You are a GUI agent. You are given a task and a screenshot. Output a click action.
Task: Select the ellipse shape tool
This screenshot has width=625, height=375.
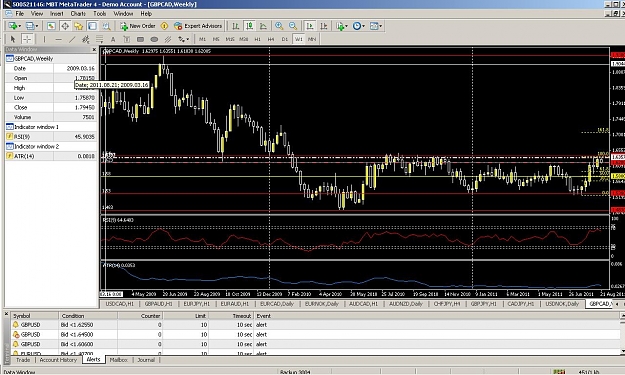pos(154,39)
